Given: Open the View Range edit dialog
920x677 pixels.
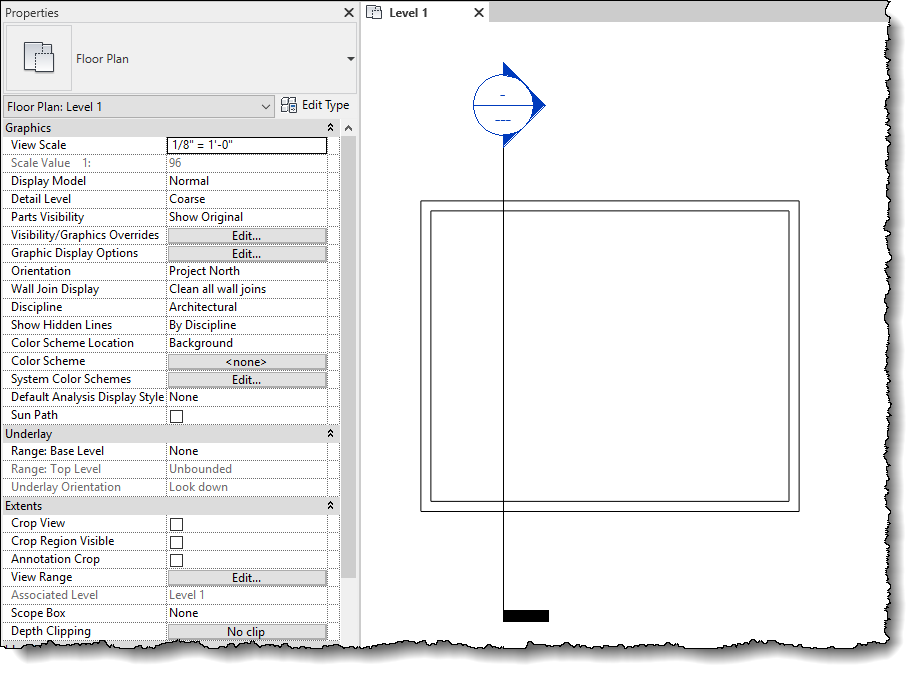Looking at the screenshot, I should point(246,577).
